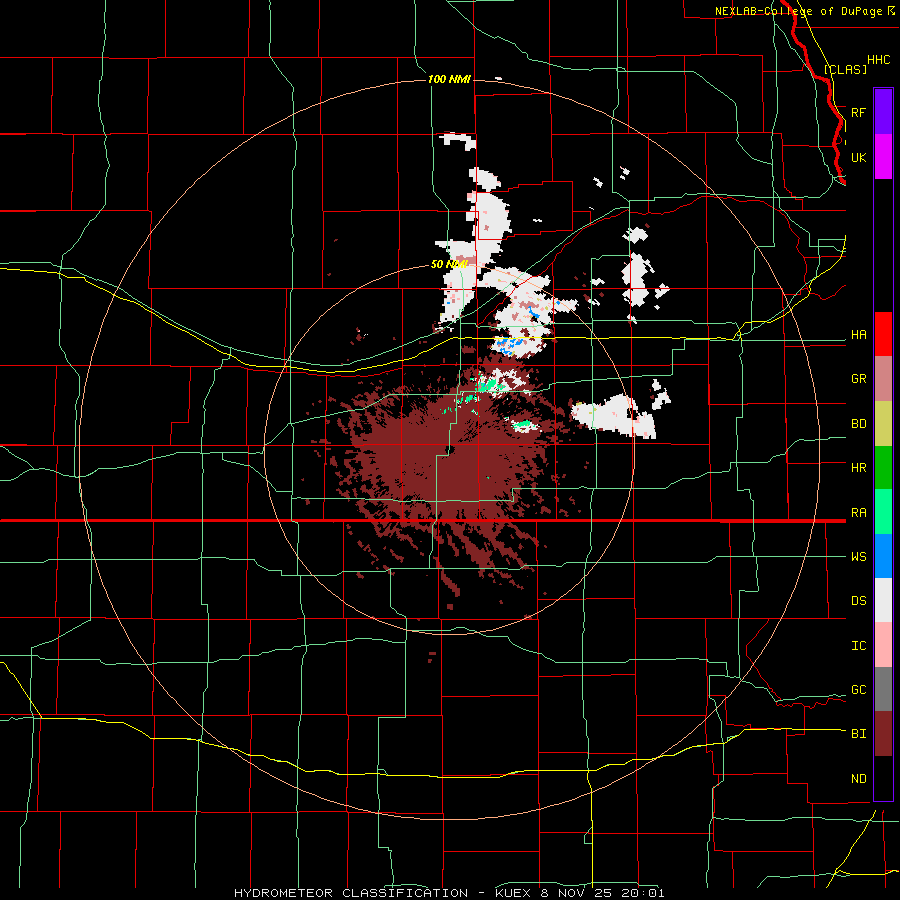This screenshot has width=900, height=900.
Task: Click the HR green legend swatch
Action: (883, 468)
